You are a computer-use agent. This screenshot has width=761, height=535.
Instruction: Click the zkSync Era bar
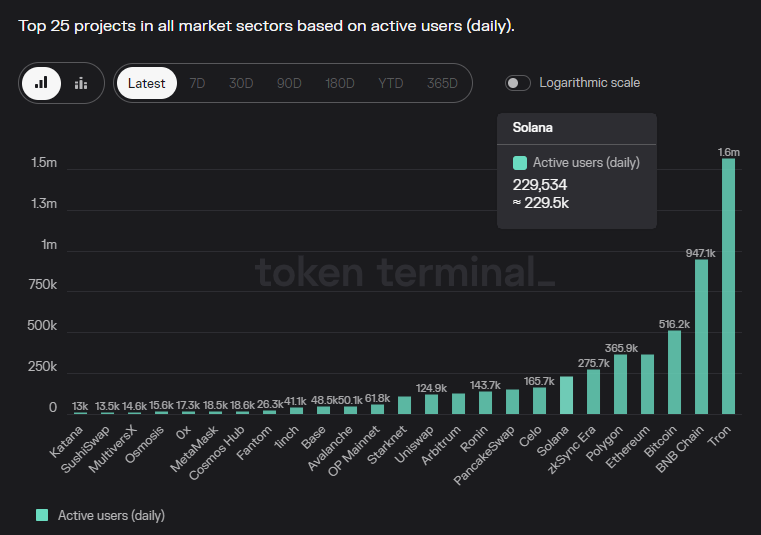click(593, 392)
